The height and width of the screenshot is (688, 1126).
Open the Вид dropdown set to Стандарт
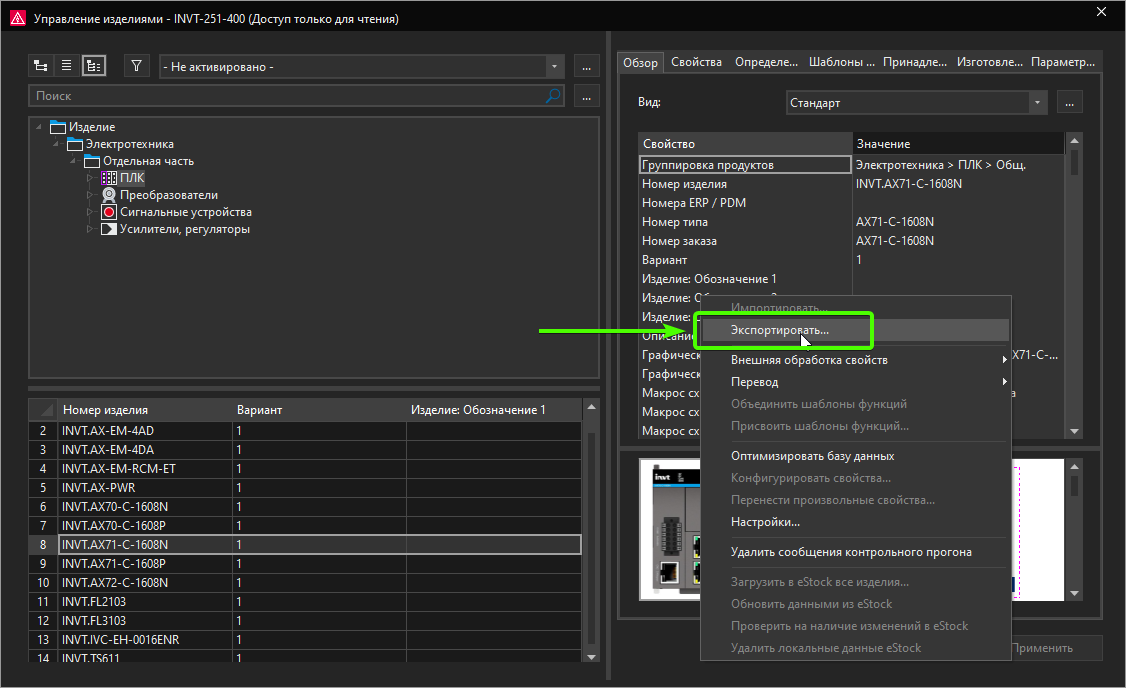coord(1037,103)
